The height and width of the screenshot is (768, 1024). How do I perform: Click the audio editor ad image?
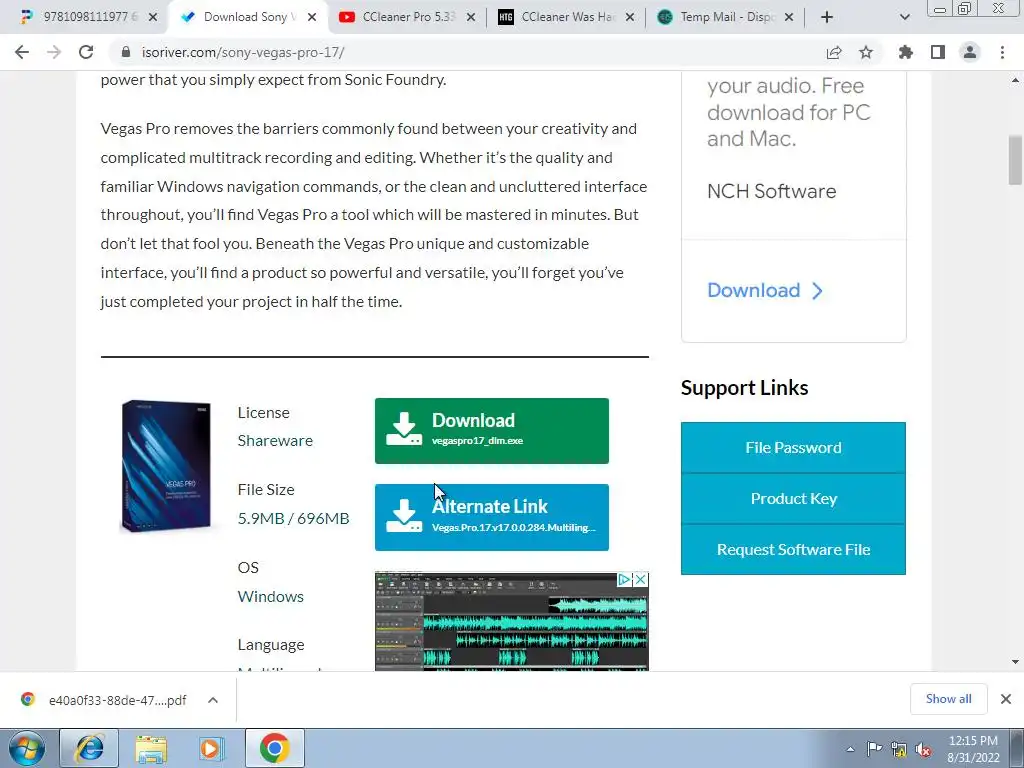click(x=511, y=622)
